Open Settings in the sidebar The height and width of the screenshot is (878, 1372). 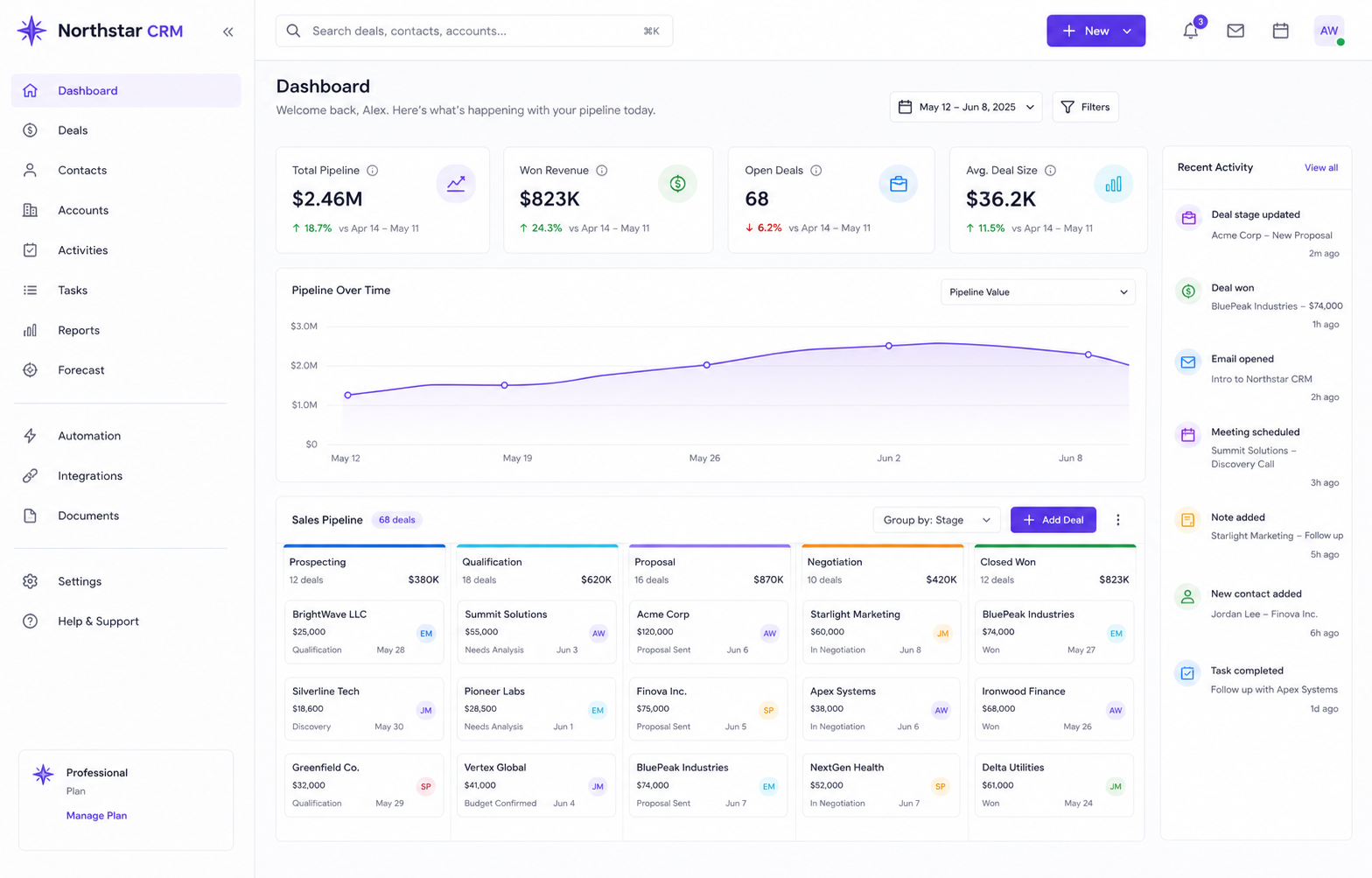126,581
